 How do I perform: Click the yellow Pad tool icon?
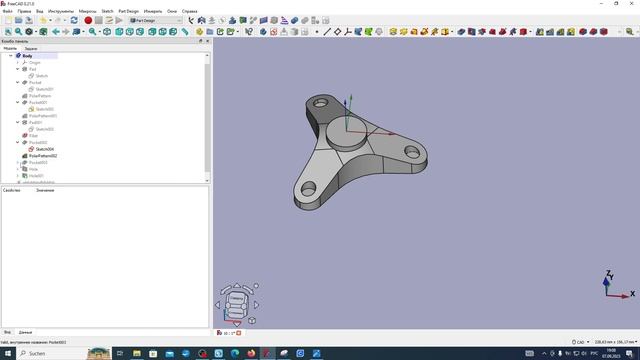[393, 32]
